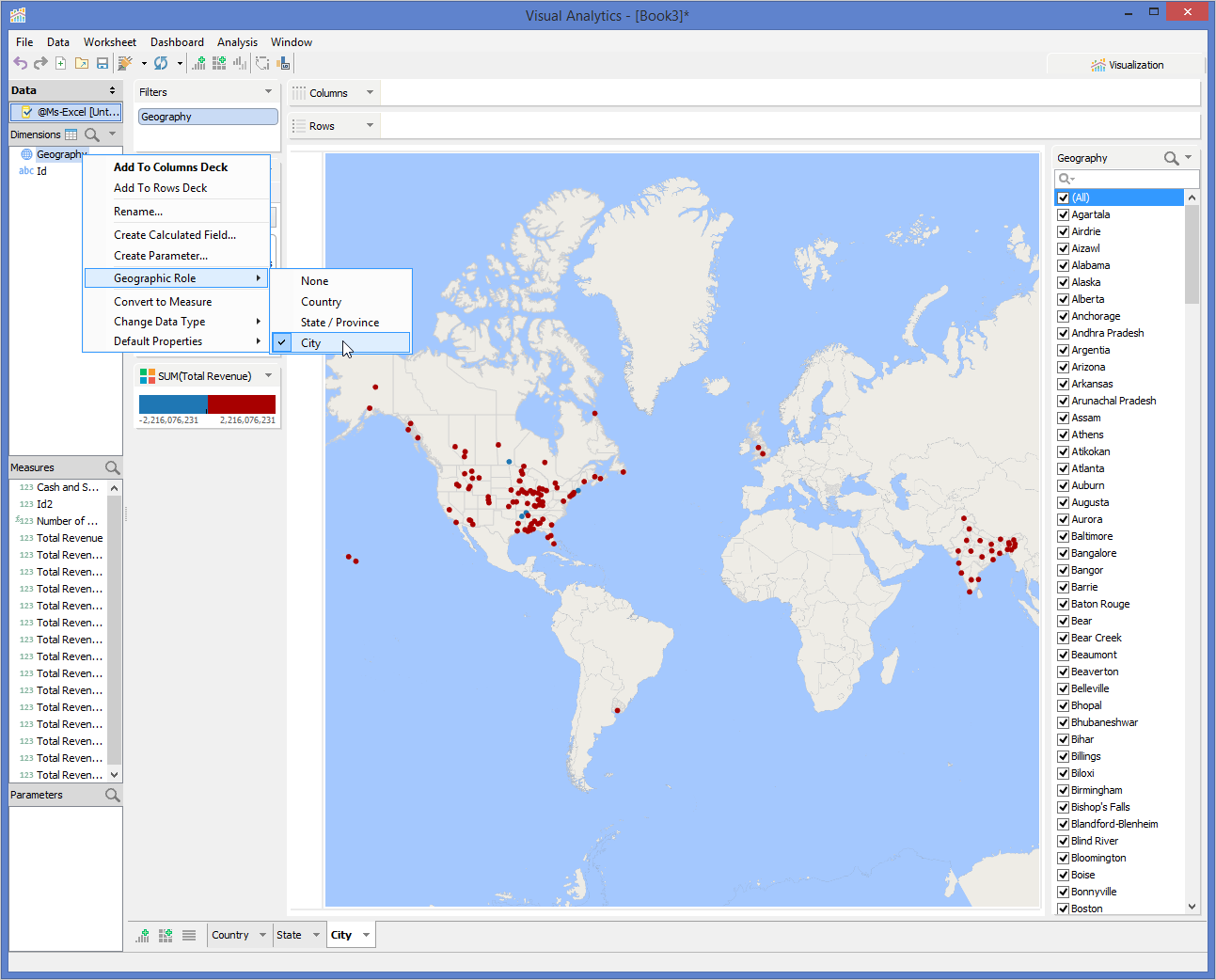Click the Geography filter panel search icon
This screenshot has width=1216, height=980.
(x=1171, y=158)
